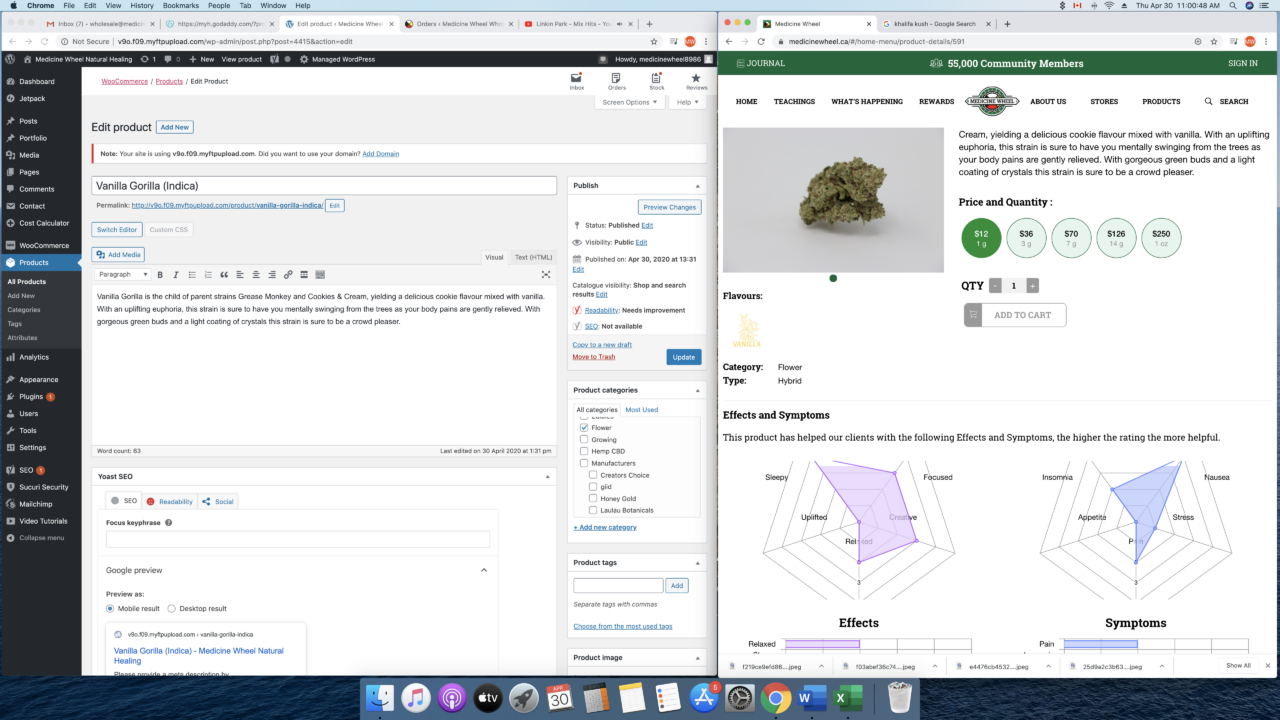Check the Manufacturers category checkbox
The height and width of the screenshot is (720, 1280).
(584, 464)
